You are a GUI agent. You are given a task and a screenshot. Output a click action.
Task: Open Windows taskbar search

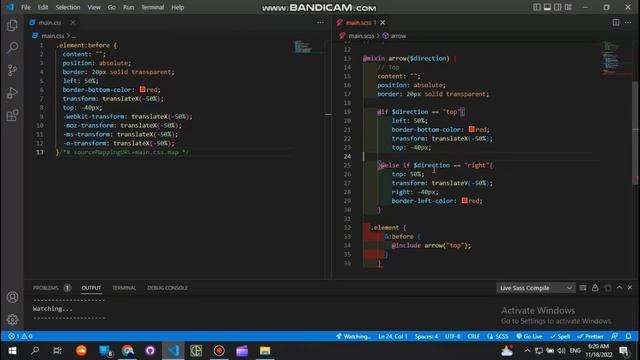[x=35, y=351]
